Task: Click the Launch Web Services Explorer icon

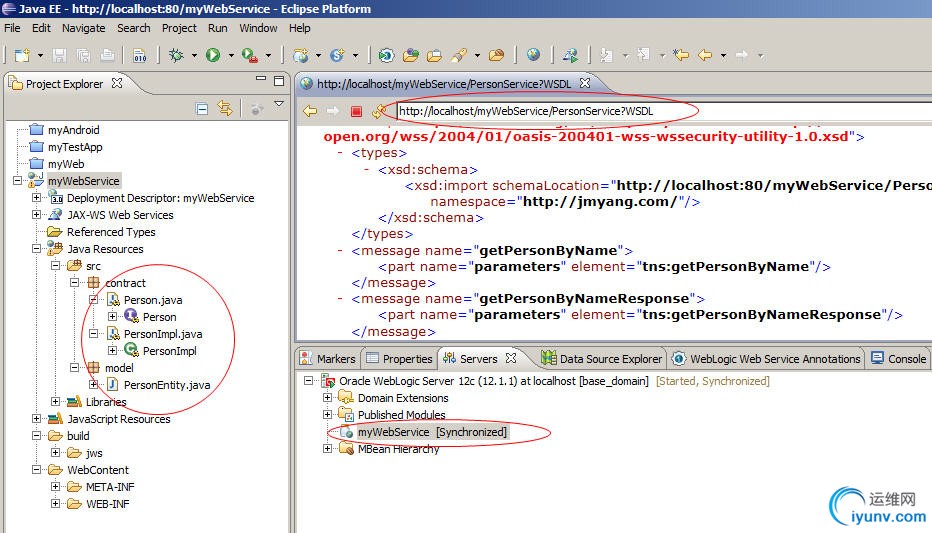Action: tap(570, 55)
